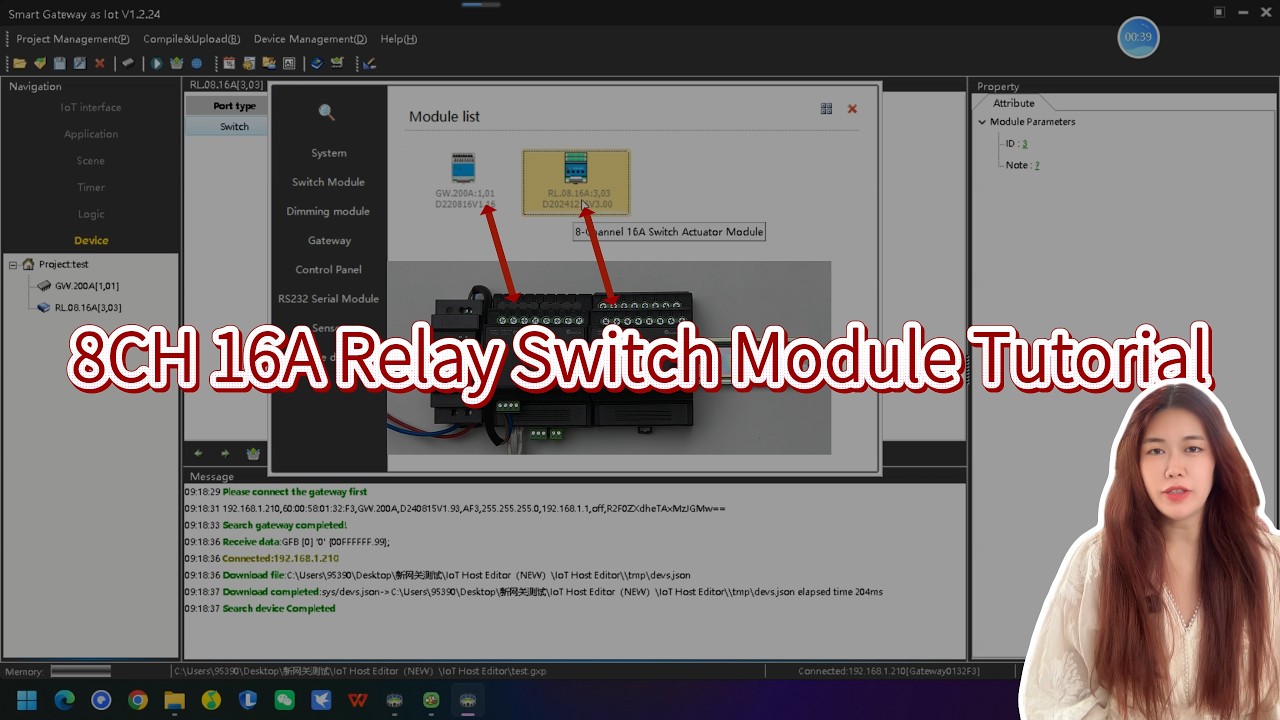Open the Help menu

(398, 39)
